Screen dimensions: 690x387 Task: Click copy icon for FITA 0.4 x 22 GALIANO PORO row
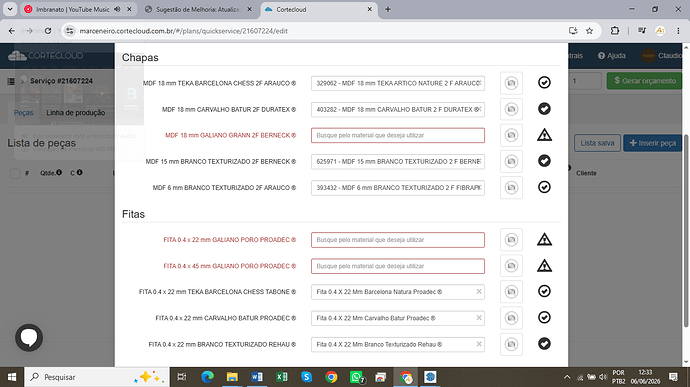[511, 240]
